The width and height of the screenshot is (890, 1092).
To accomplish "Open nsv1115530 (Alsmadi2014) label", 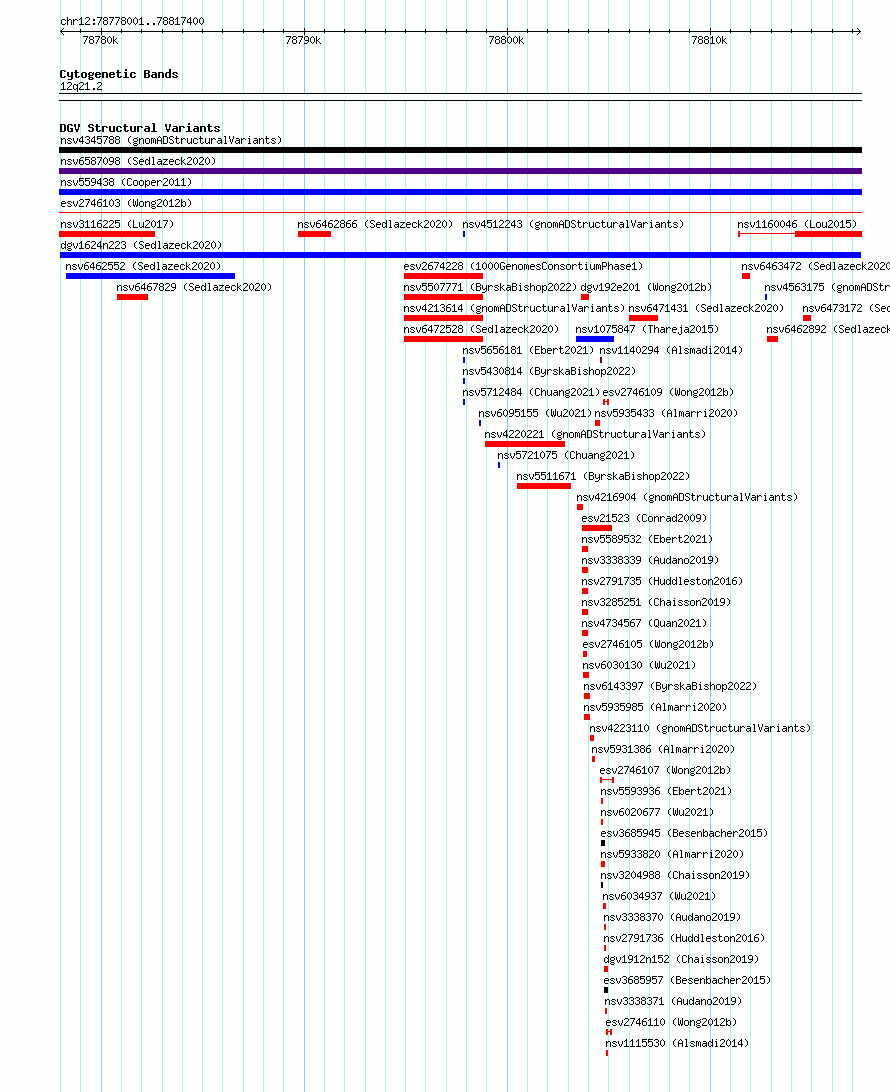I will pos(678,1043).
